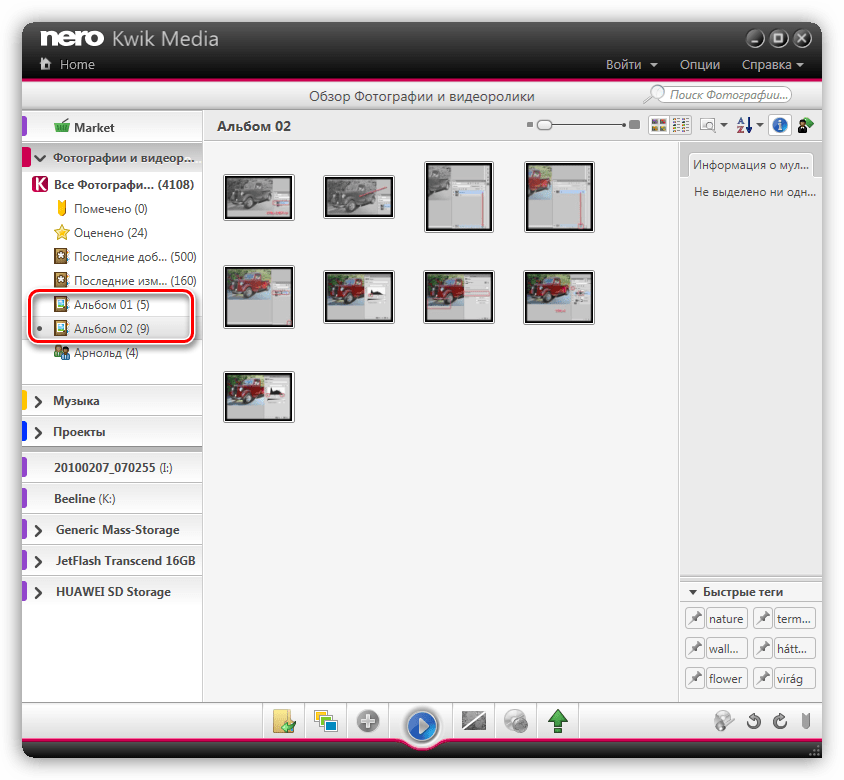Screen dimensions: 844x780
Task: Open the Опции menu
Action: (700, 64)
